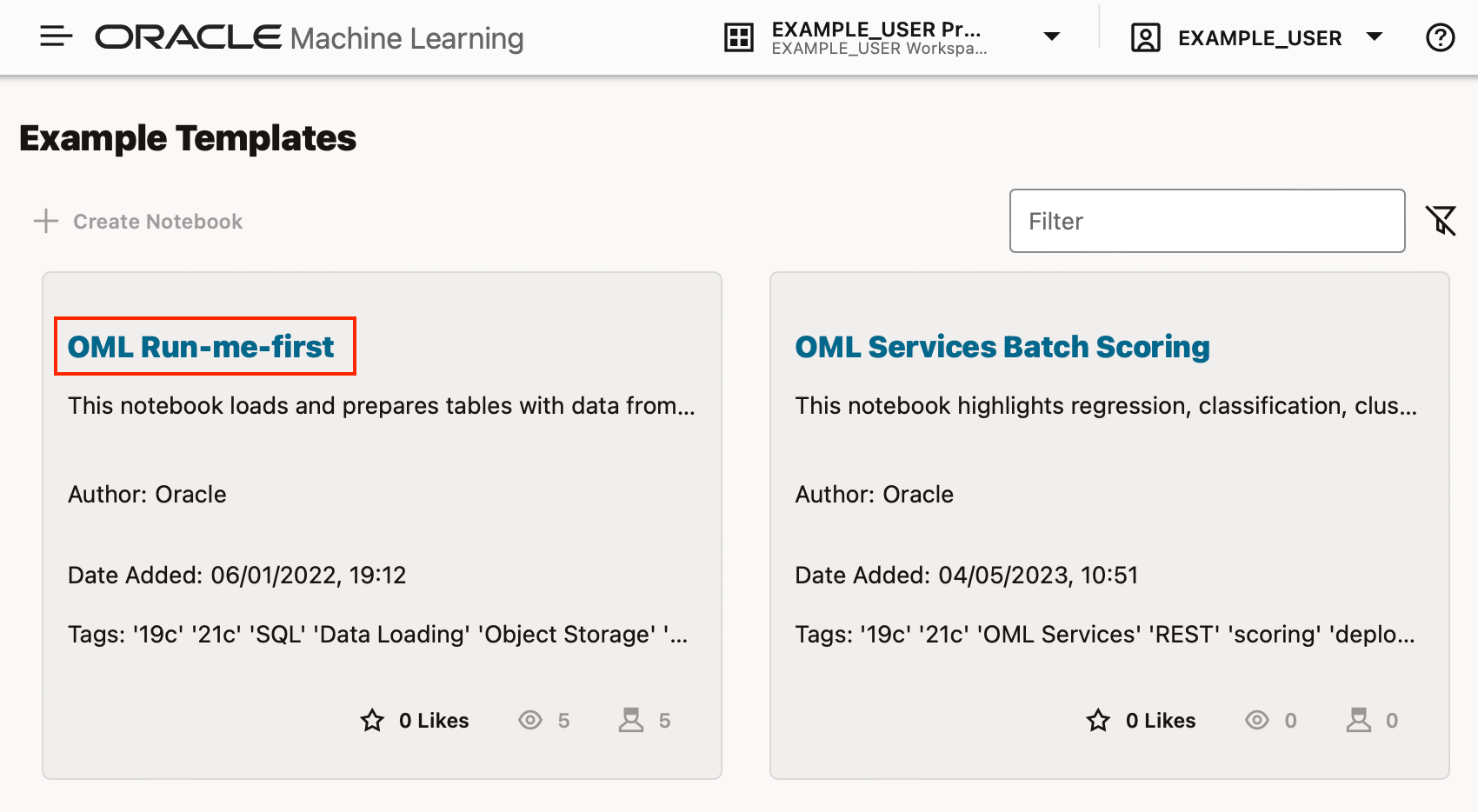
Task: Click 0 Likes text on Batch Scoring card
Action: point(1161,721)
